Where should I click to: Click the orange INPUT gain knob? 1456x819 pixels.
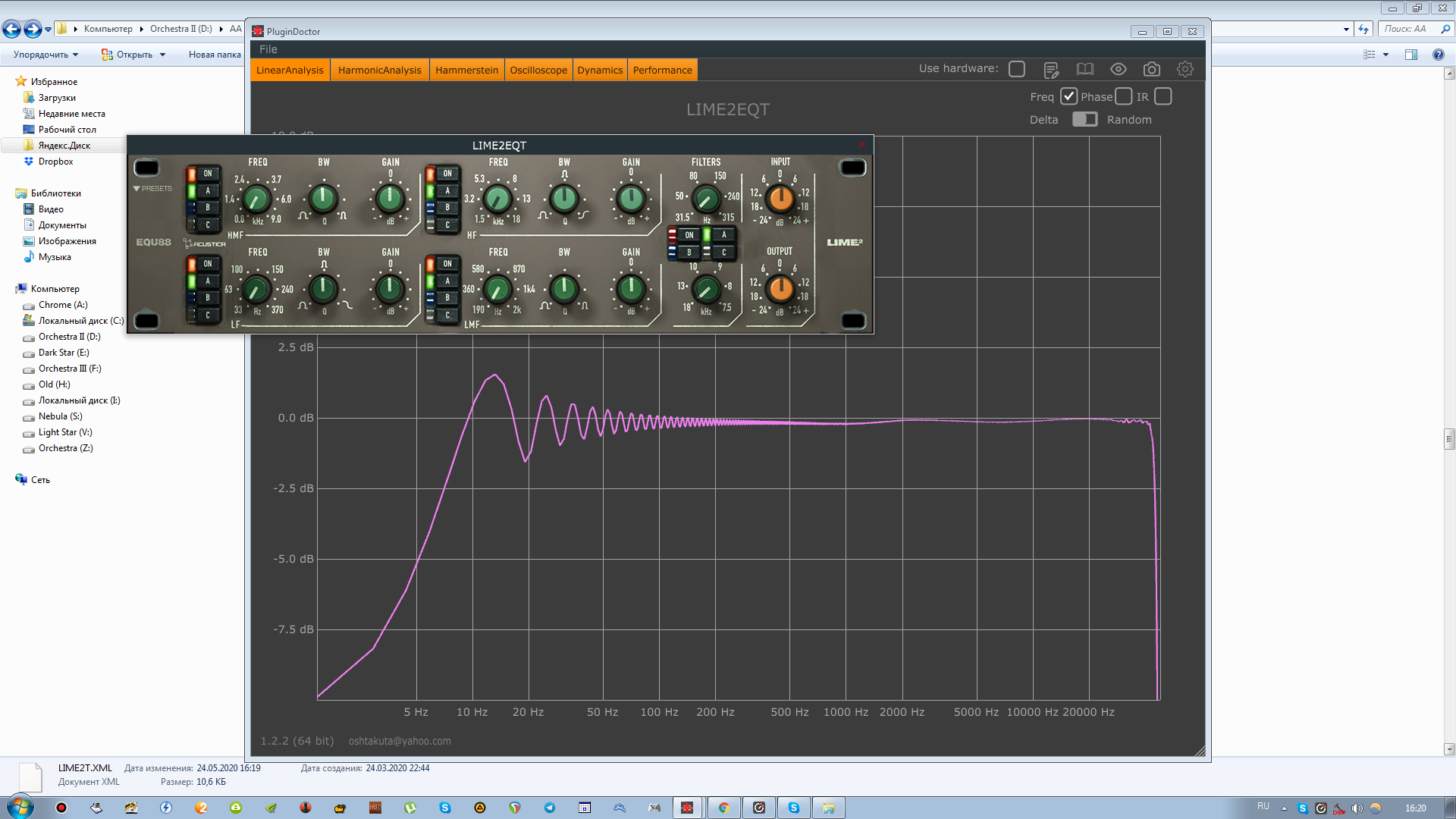click(x=780, y=199)
